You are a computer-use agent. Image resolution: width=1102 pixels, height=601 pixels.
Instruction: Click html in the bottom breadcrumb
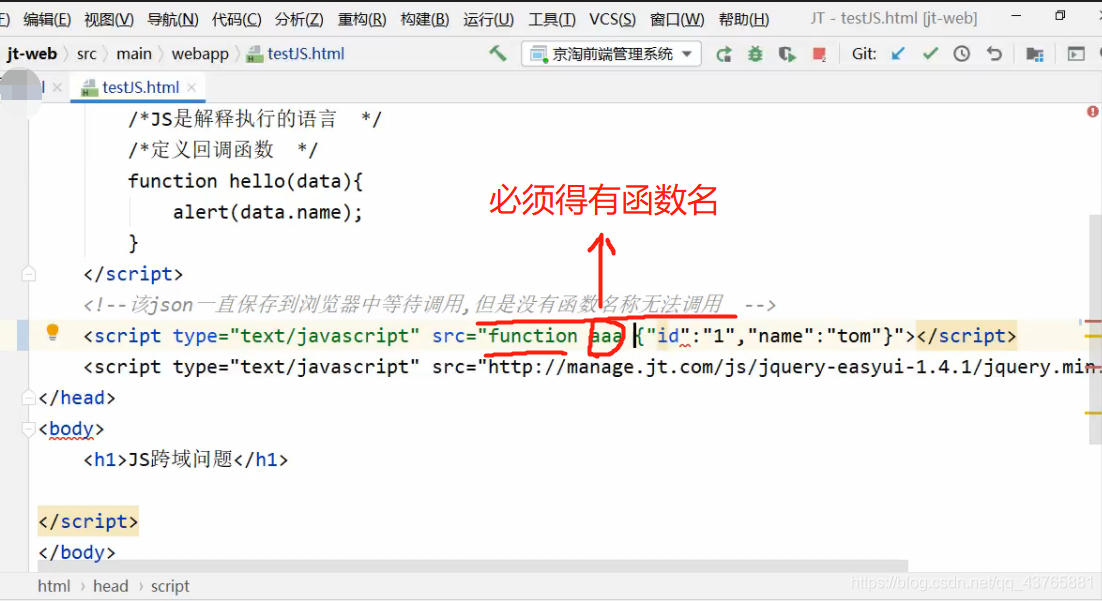pos(54,586)
